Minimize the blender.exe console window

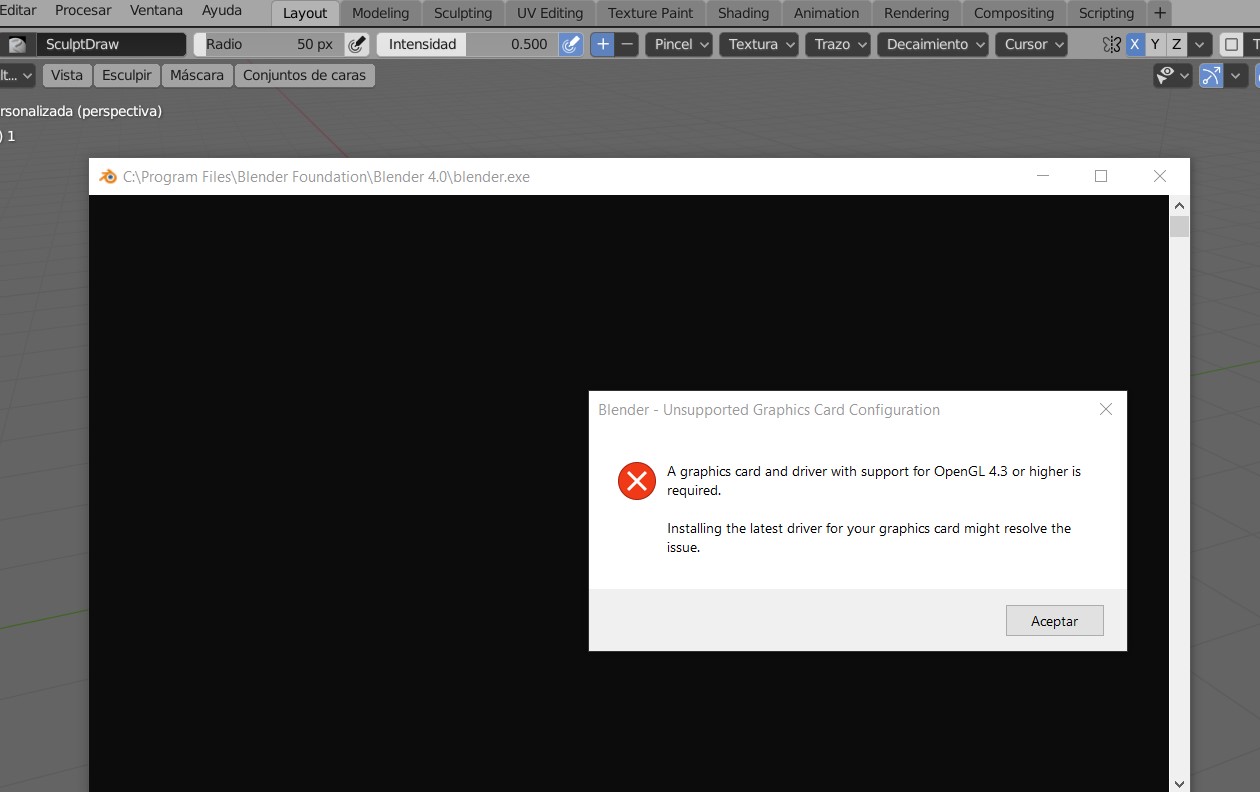[1043, 177]
